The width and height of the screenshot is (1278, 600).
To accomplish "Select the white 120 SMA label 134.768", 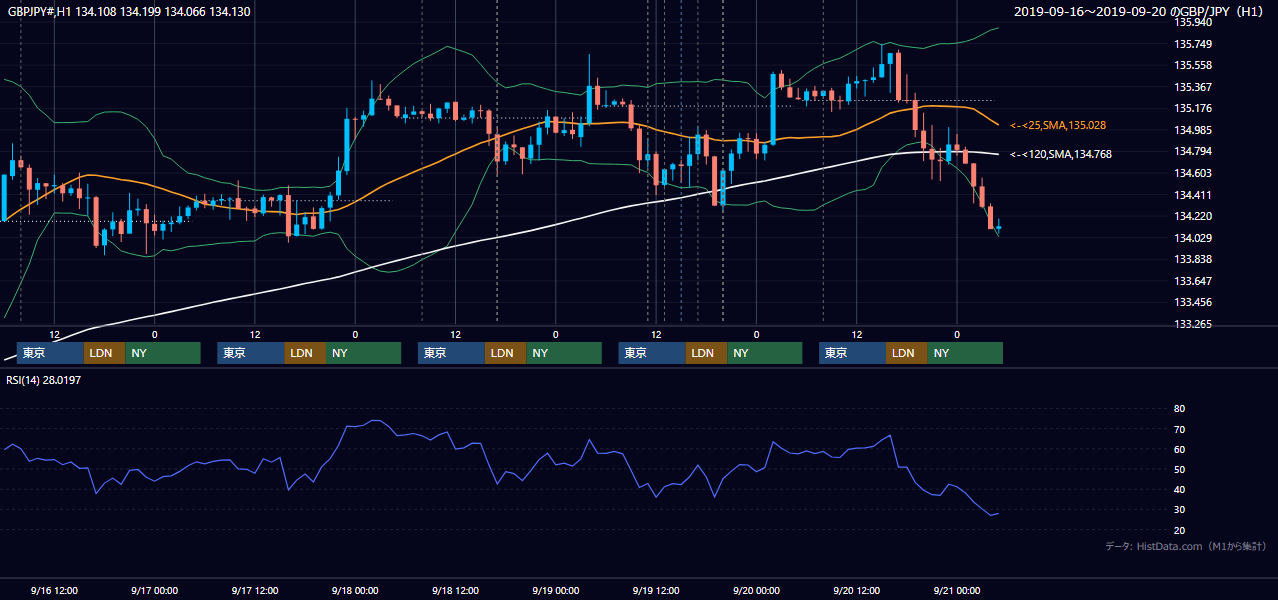I will click(1061, 154).
